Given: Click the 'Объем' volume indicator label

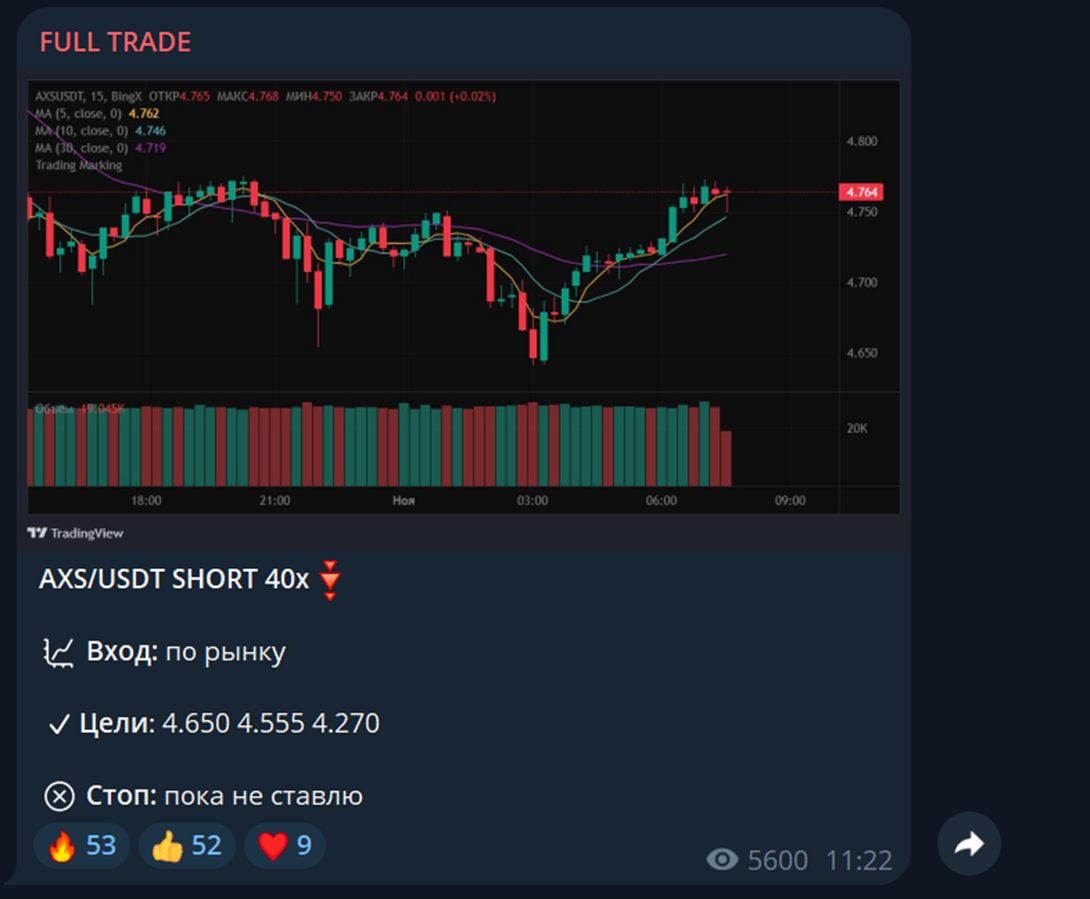Looking at the screenshot, I should pos(54,409).
